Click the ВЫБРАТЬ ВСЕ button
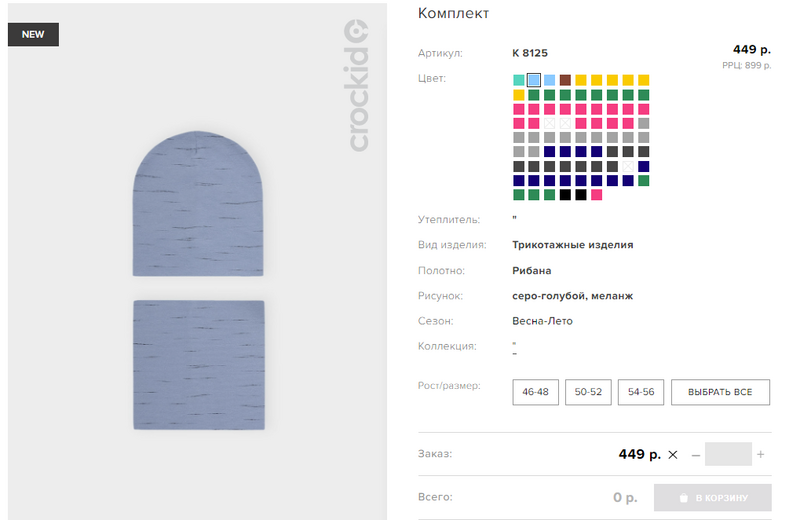This screenshot has width=800, height=520. point(720,392)
